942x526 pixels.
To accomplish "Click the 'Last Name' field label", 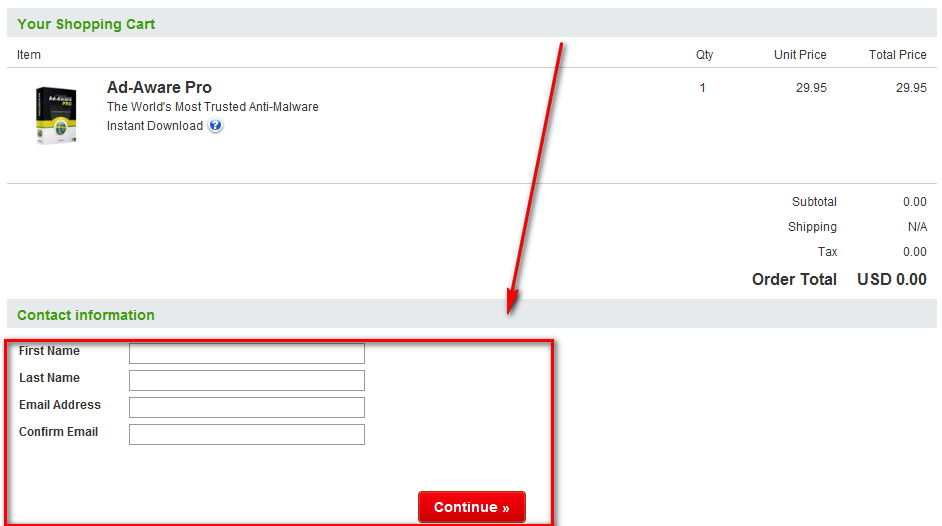I will coord(49,378).
